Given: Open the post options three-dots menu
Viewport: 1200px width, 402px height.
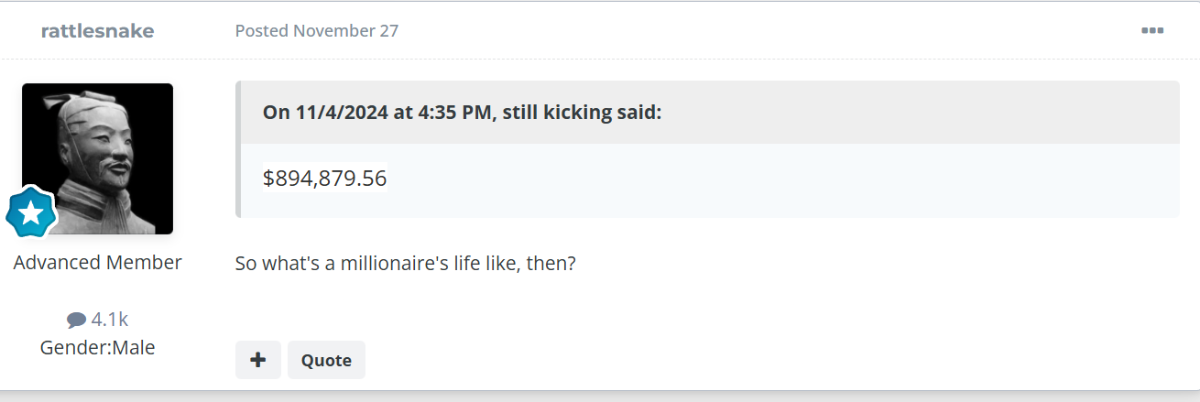Looking at the screenshot, I should click(x=1152, y=31).
